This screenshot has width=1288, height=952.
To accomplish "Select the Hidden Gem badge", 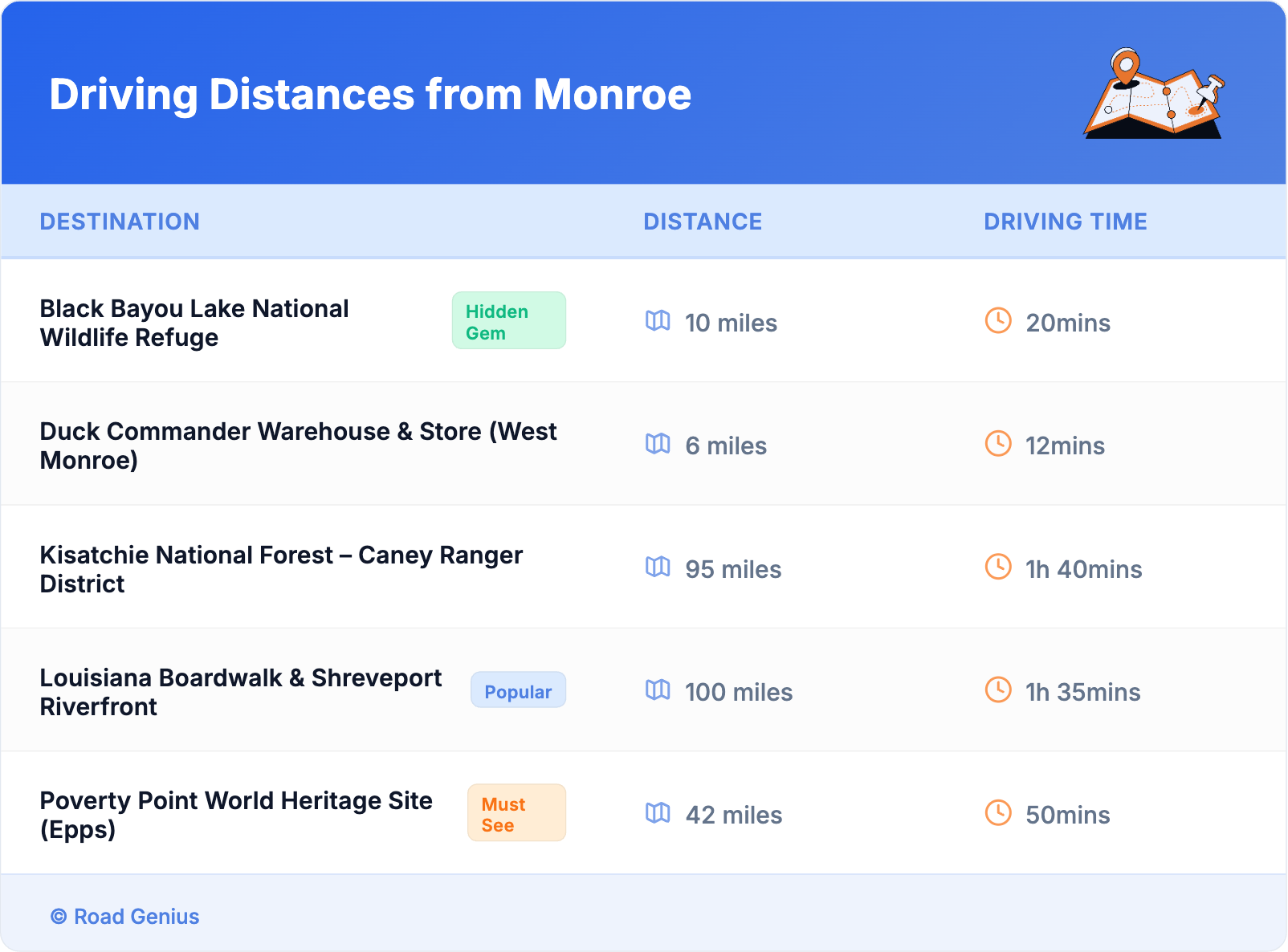I will 508,321.
